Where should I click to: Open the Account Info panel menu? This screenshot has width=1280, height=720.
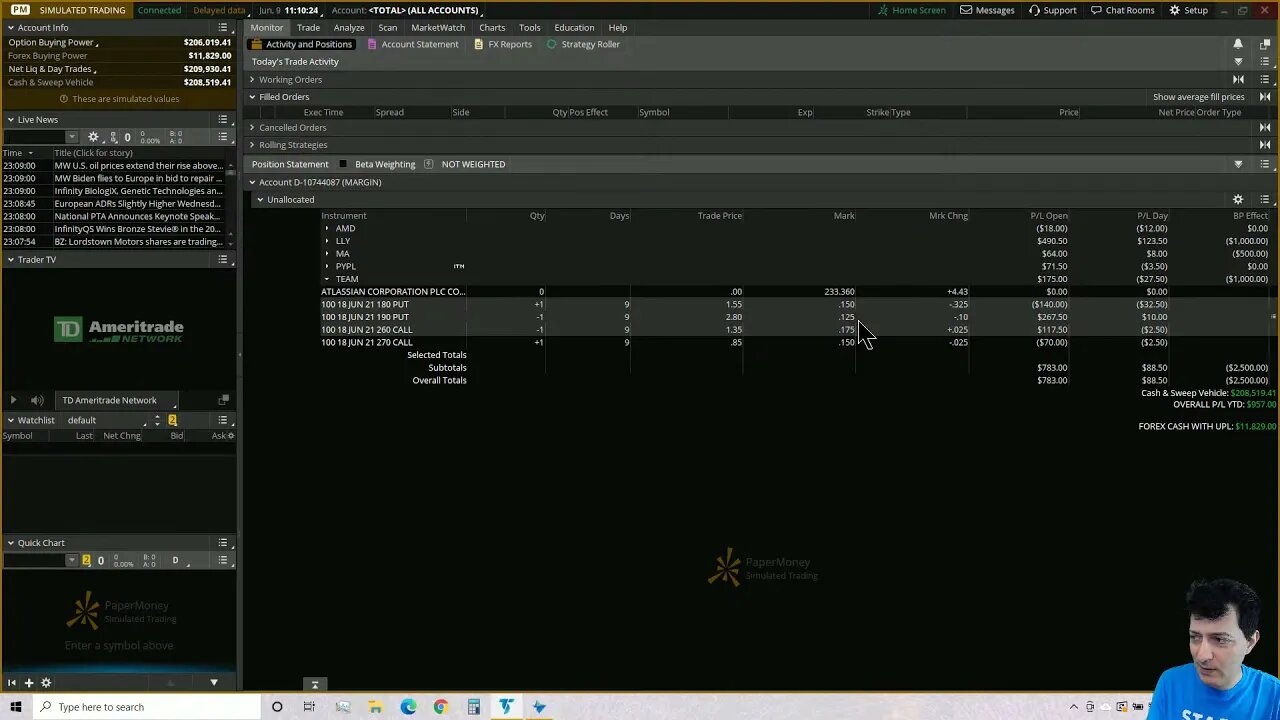223,27
